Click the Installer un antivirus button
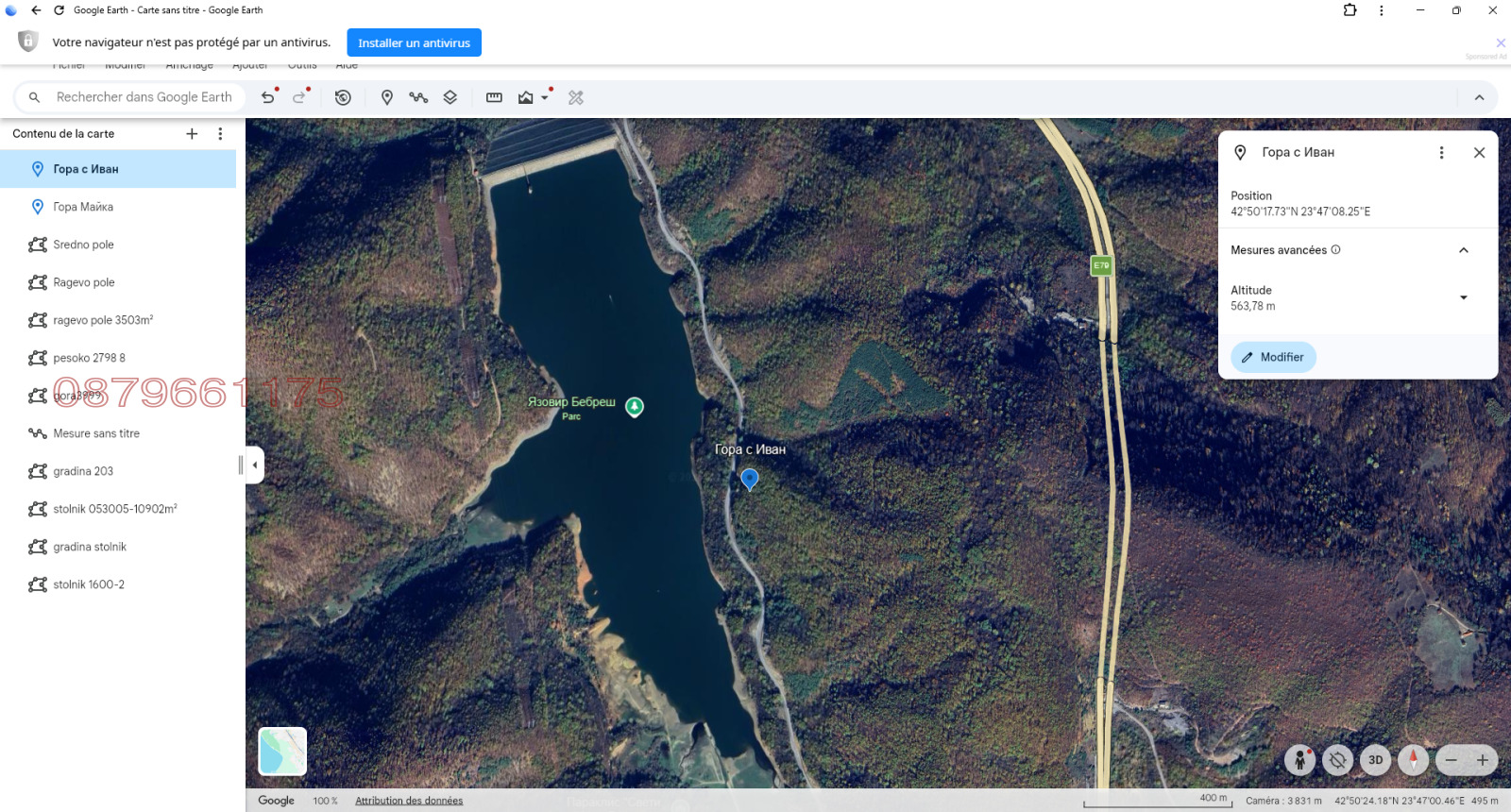 tap(414, 42)
